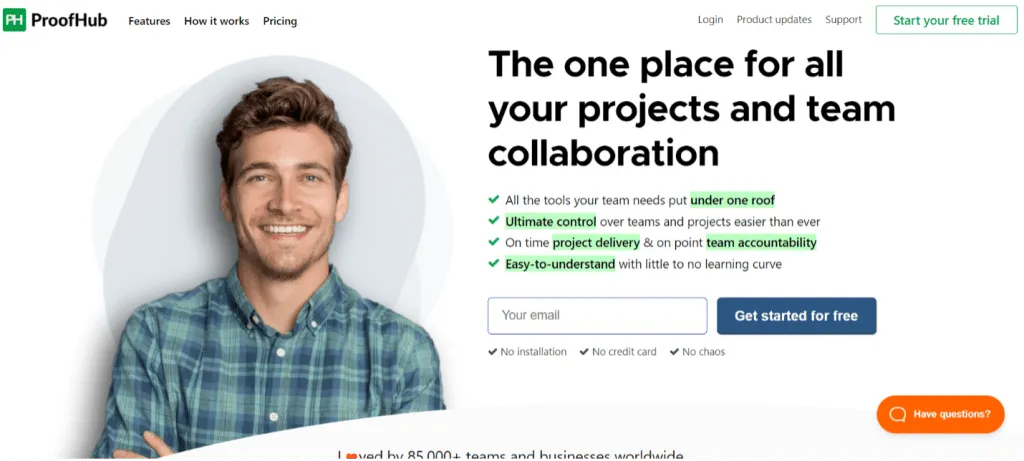Open the chat bubble icon in Have questions
This screenshot has height=461, width=1024.
click(x=899, y=414)
